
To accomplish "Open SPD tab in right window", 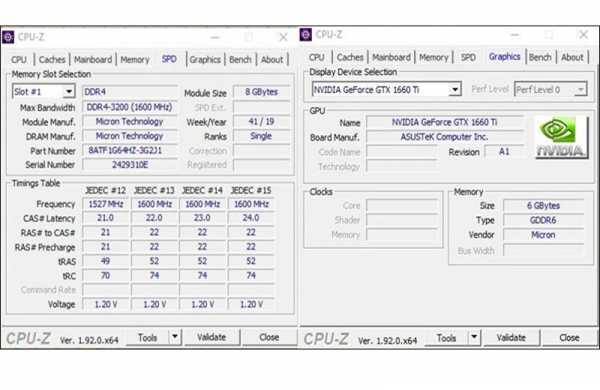I will coord(468,58).
